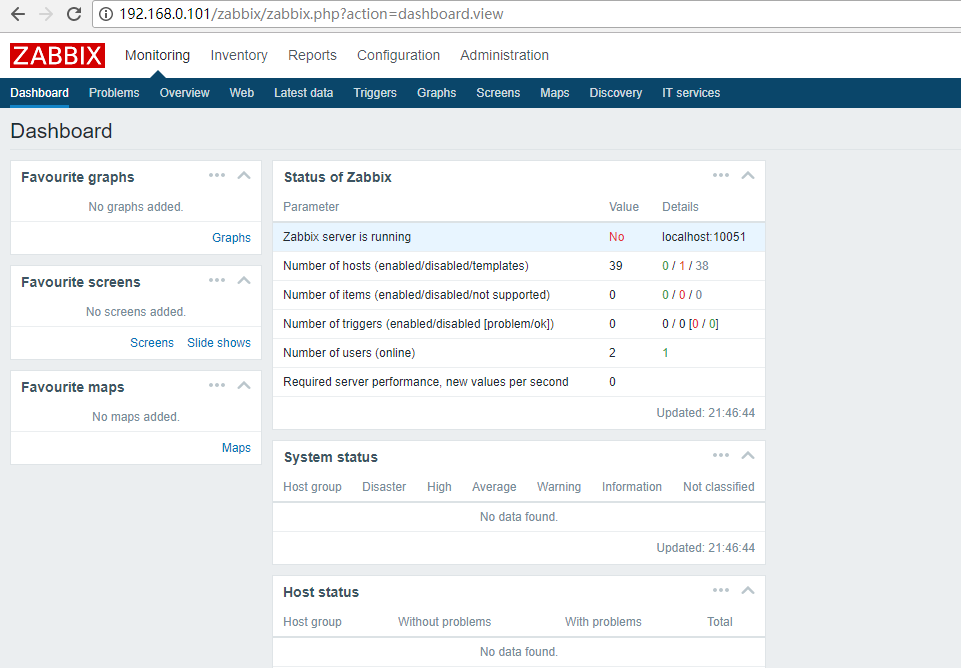The image size is (961, 668).
Task: Click the Zabbix server is running row
Action: pos(518,237)
